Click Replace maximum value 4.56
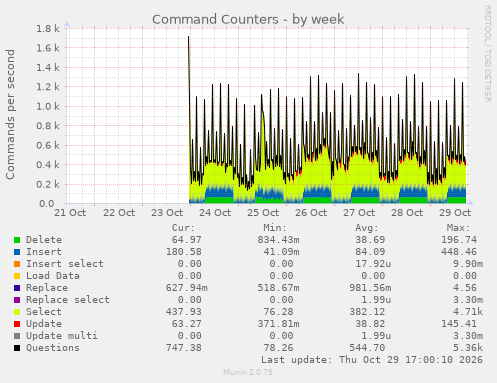This screenshot has height=383, width=497. 465,288
